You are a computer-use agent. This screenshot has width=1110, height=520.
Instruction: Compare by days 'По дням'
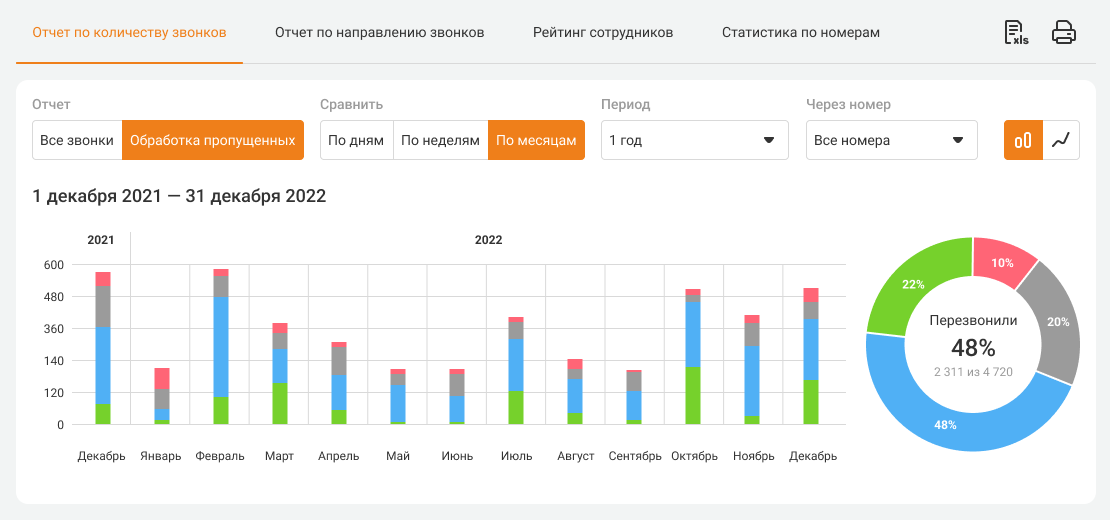click(356, 140)
